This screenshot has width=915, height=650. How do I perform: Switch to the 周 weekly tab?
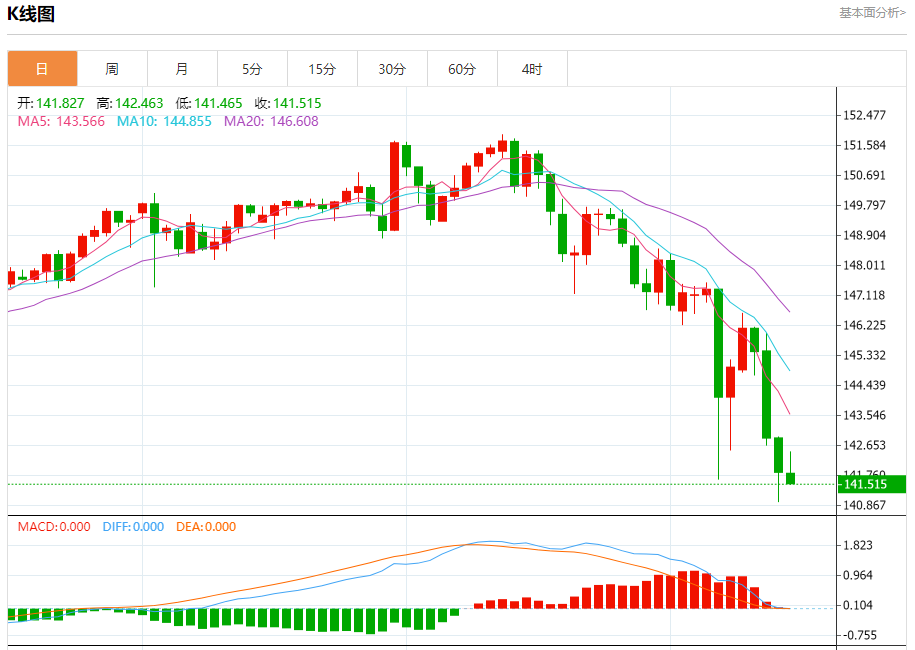click(112, 69)
